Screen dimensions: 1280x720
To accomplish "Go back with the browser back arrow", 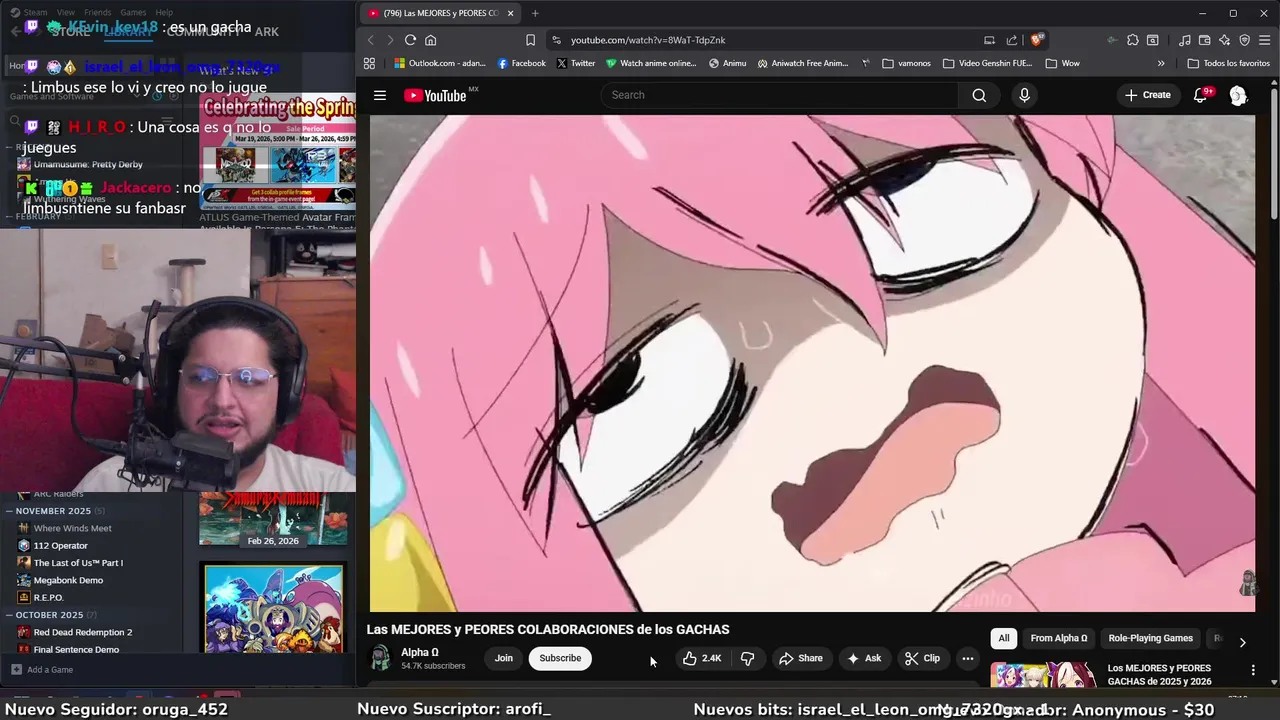I will point(370,40).
